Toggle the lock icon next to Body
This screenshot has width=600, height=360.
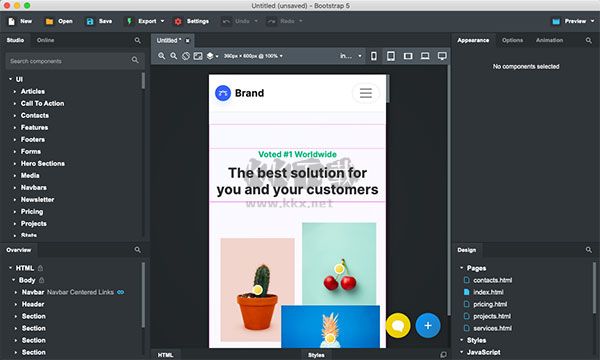click(42, 280)
